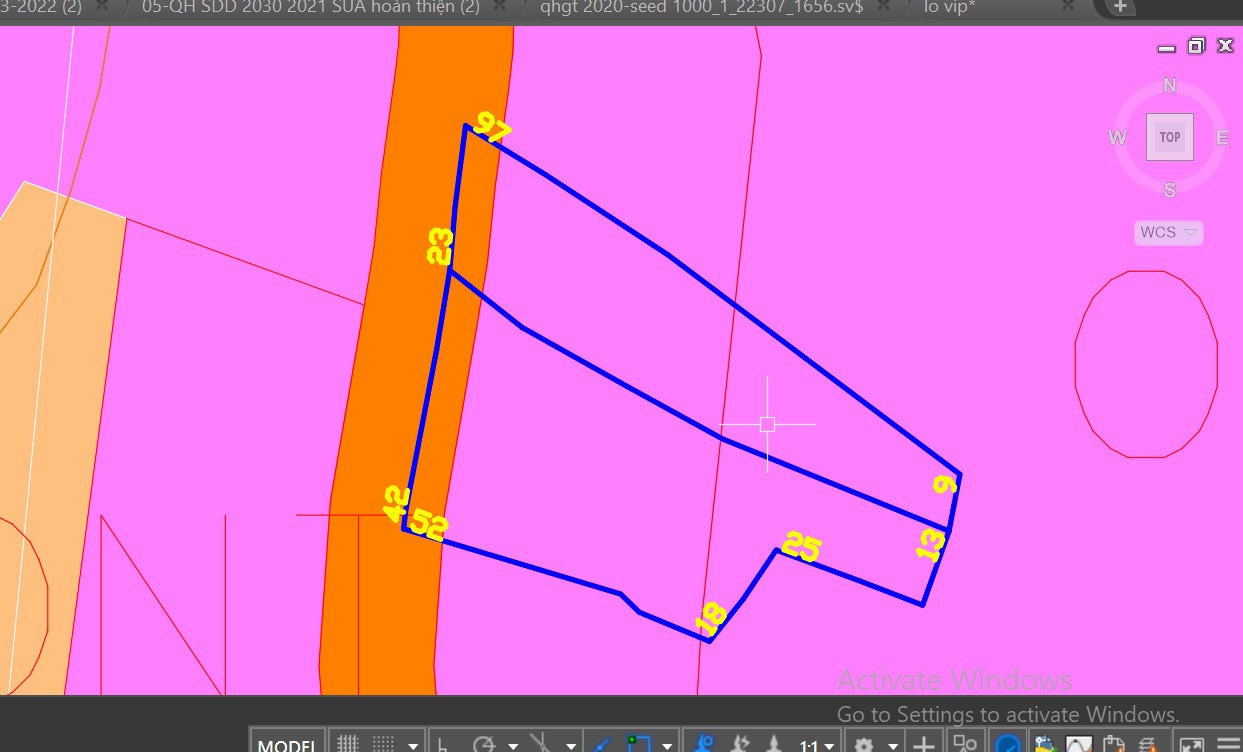Toggle the drawing grid display

point(347,745)
